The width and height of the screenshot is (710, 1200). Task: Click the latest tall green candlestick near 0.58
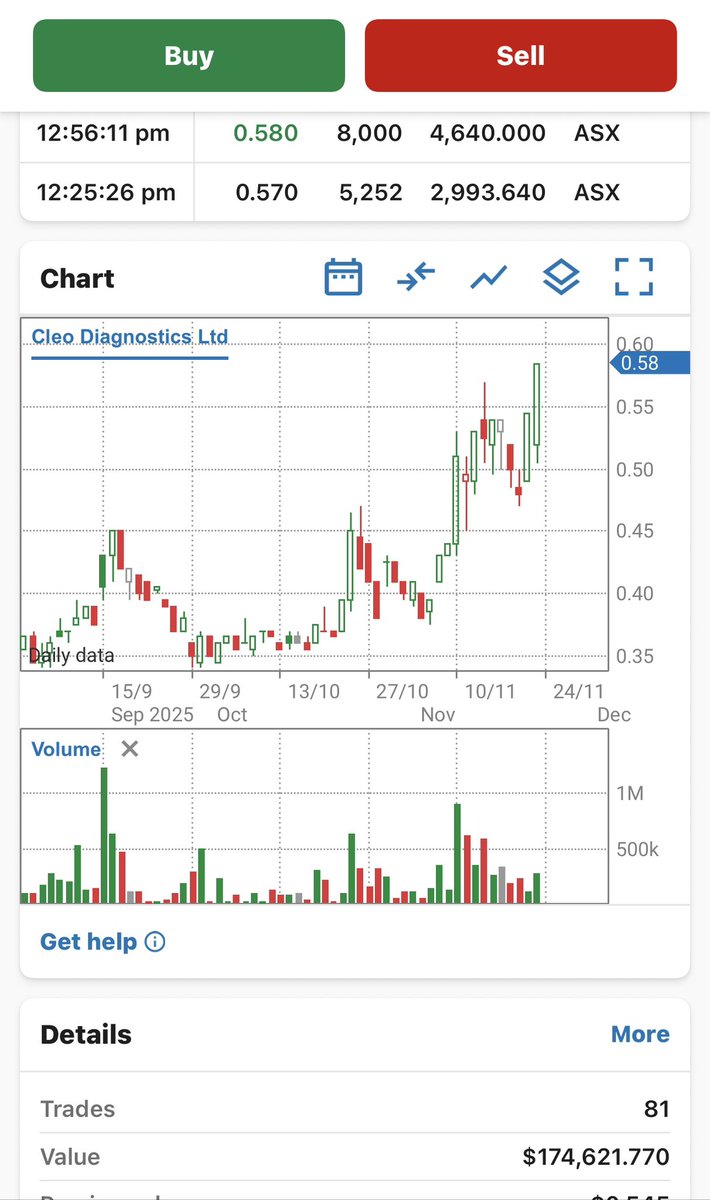[x=537, y=404]
